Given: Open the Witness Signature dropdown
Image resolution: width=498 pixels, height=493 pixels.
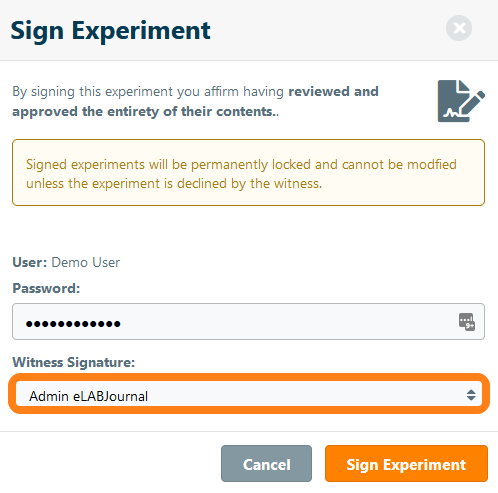Looking at the screenshot, I should [x=249, y=395].
